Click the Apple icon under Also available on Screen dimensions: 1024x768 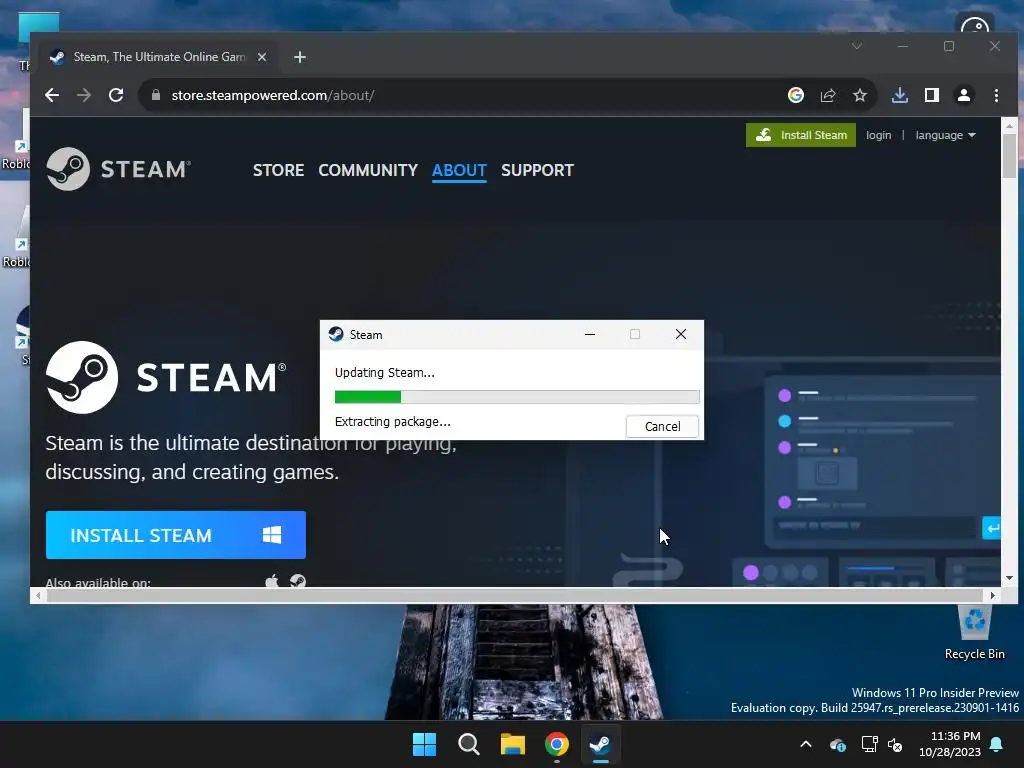pos(272,581)
